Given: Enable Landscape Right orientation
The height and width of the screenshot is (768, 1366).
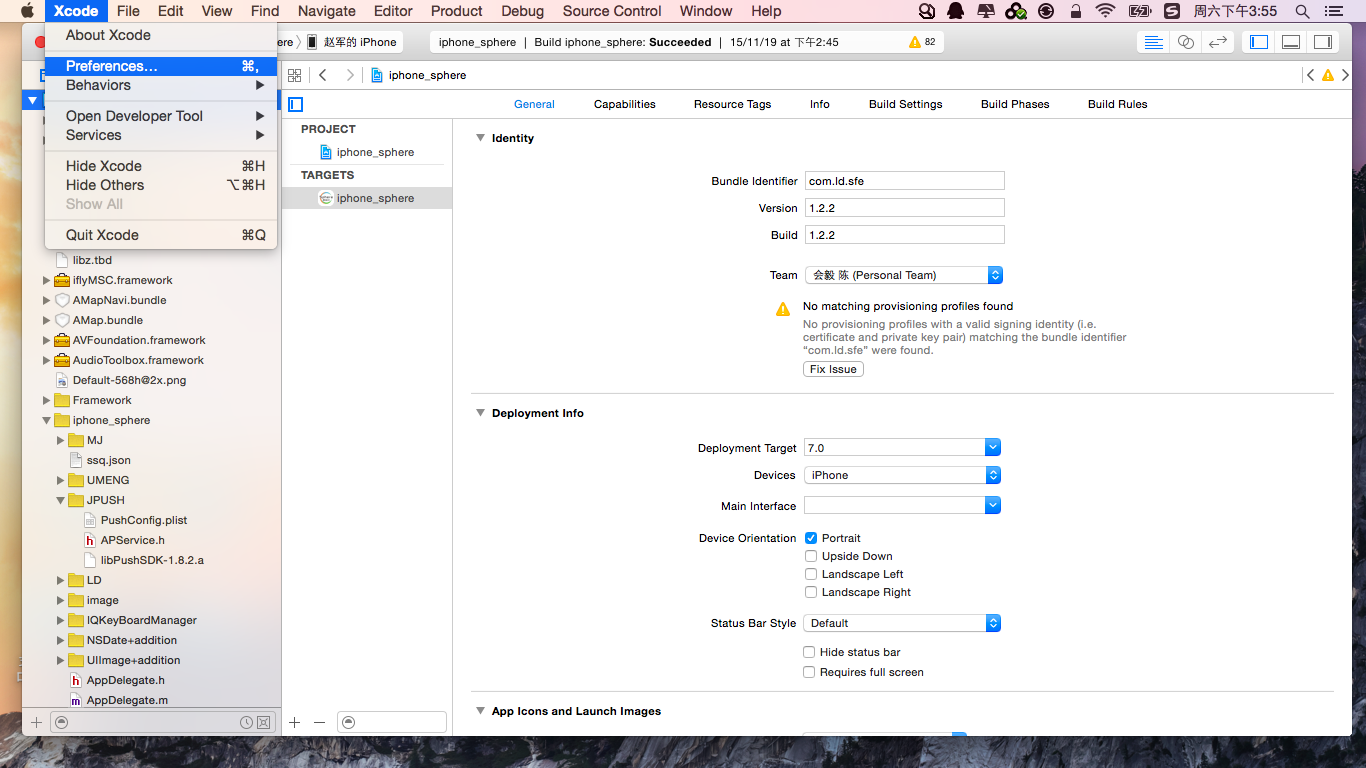Looking at the screenshot, I should click(811, 592).
